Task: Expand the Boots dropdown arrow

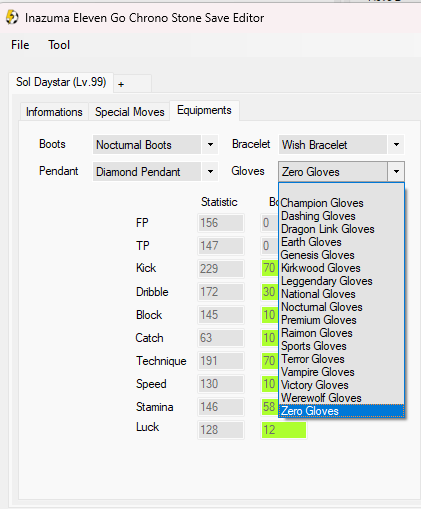Action: tap(210, 145)
